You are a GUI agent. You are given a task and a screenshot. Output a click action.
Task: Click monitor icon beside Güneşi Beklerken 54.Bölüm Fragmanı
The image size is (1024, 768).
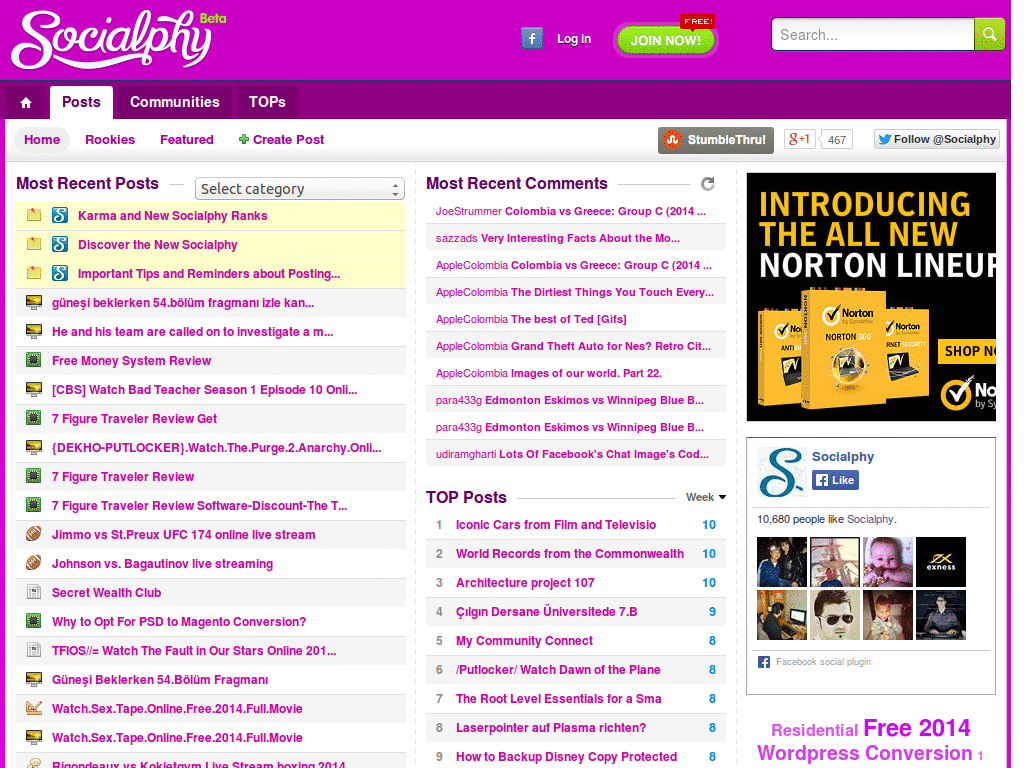(34, 679)
